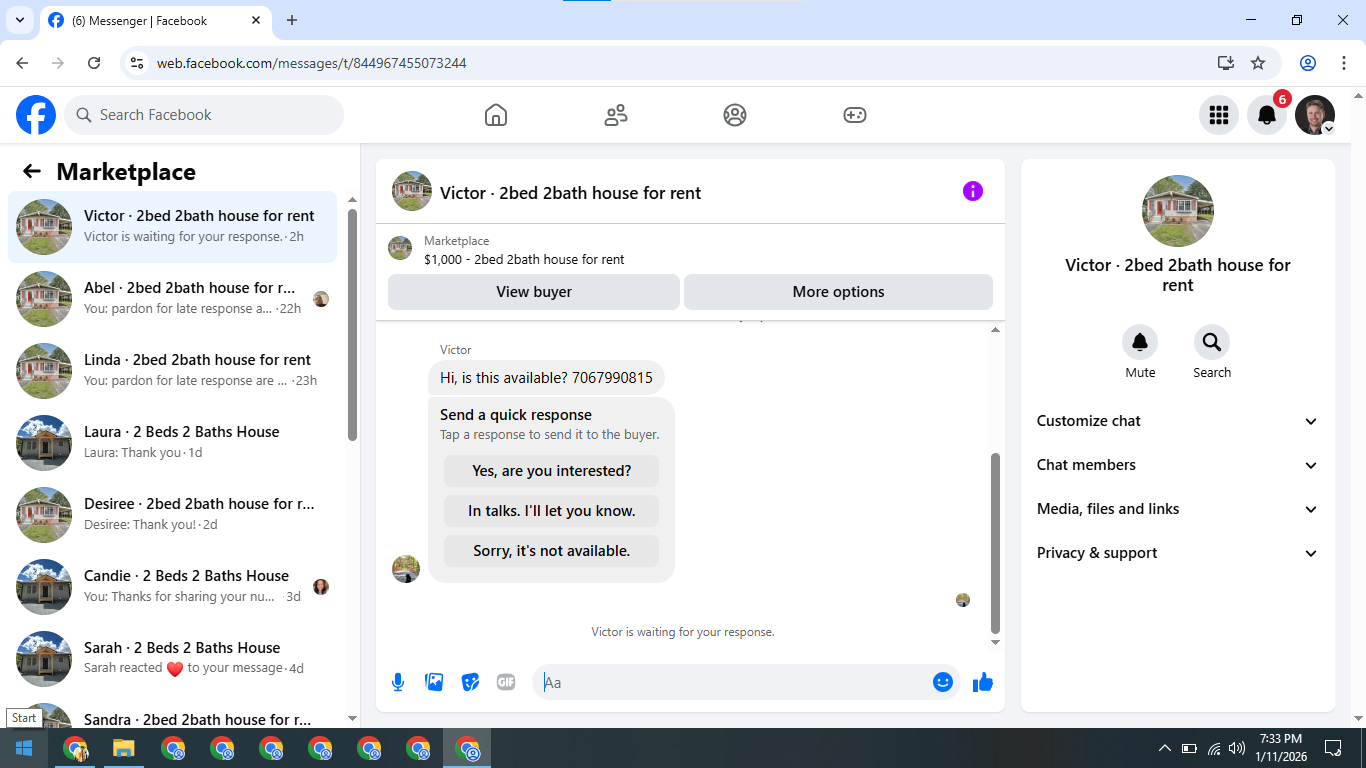Expand the Privacy & support section
The image size is (1366, 768).
(1178, 553)
